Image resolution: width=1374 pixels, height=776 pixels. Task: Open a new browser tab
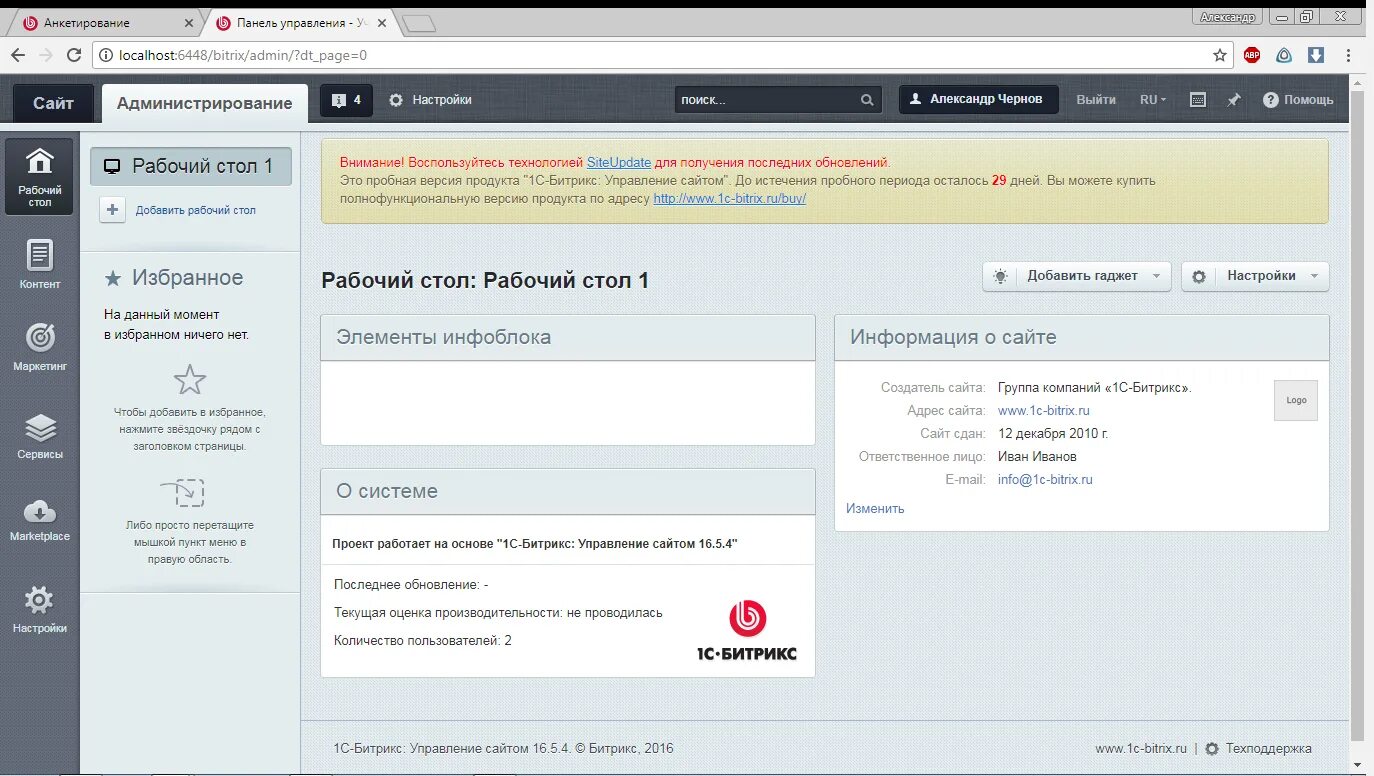pos(419,24)
